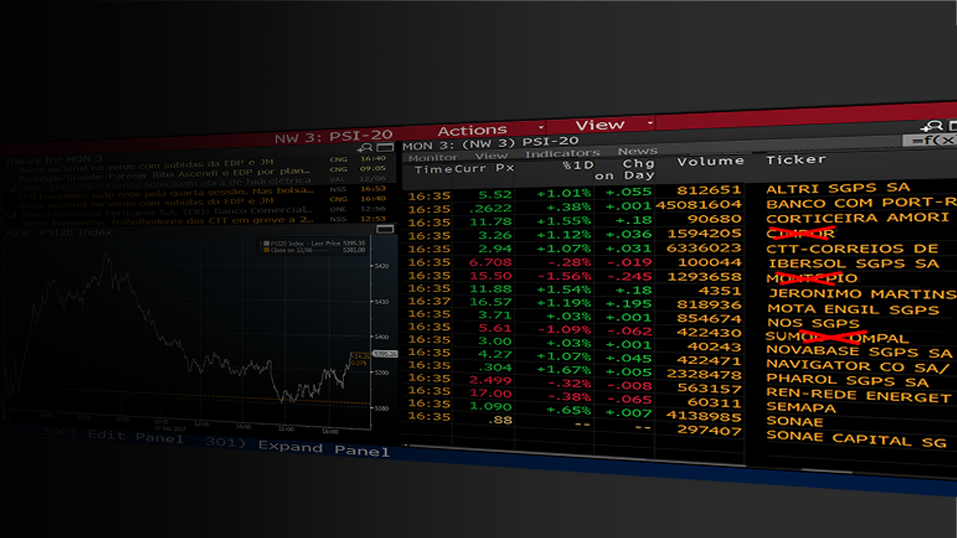Sort by the Volume column header

coord(710,161)
